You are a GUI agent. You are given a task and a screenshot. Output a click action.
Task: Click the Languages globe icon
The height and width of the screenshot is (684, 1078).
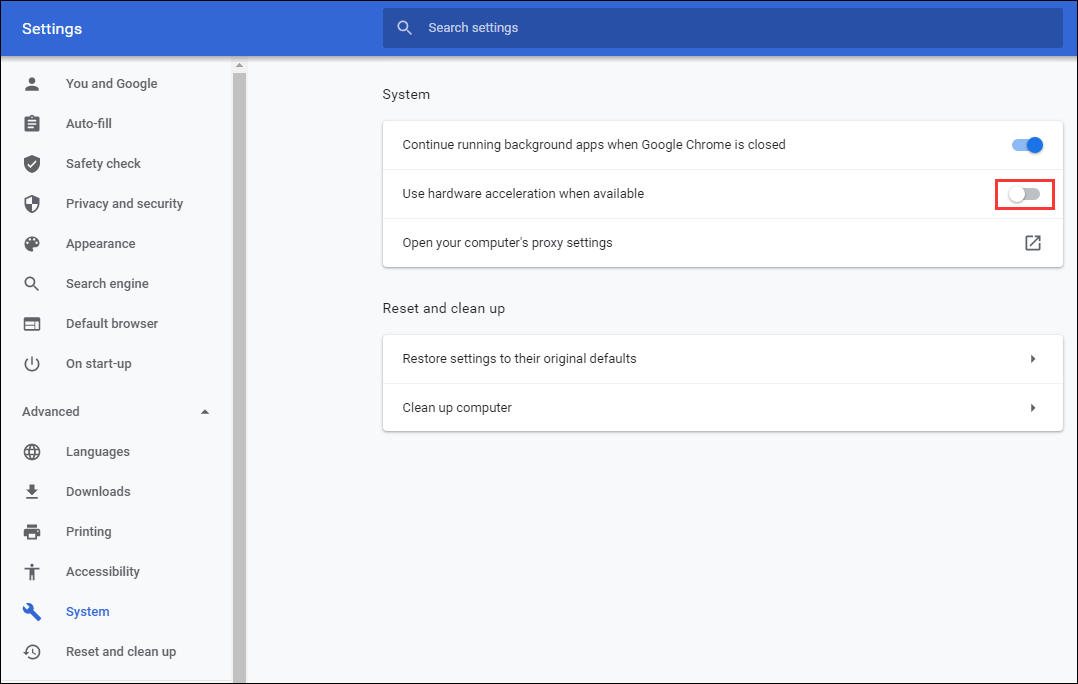tap(32, 452)
